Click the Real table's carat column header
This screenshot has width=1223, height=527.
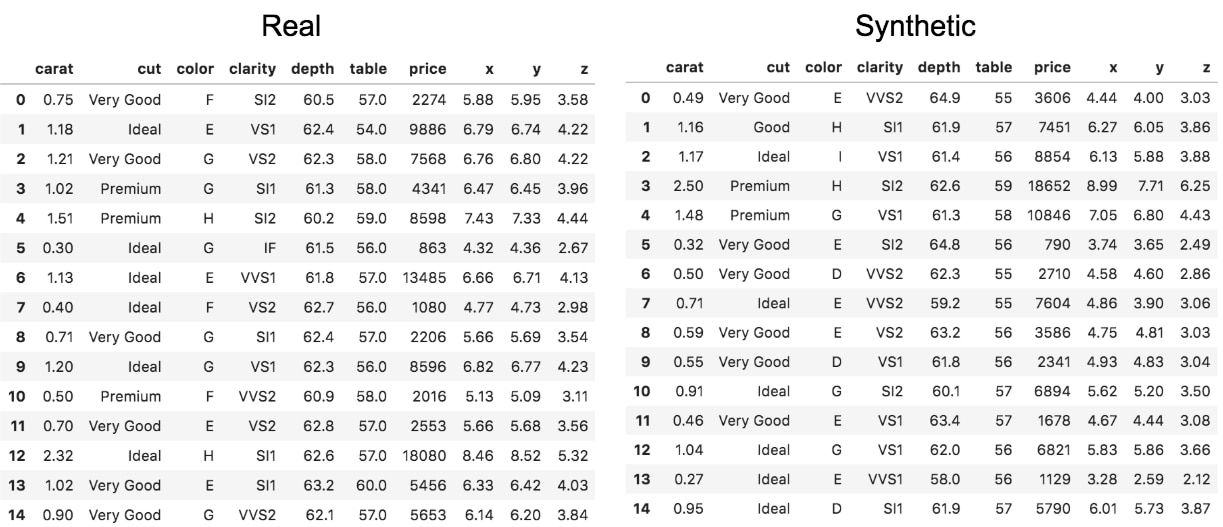pyautogui.click(x=54, y=70)
